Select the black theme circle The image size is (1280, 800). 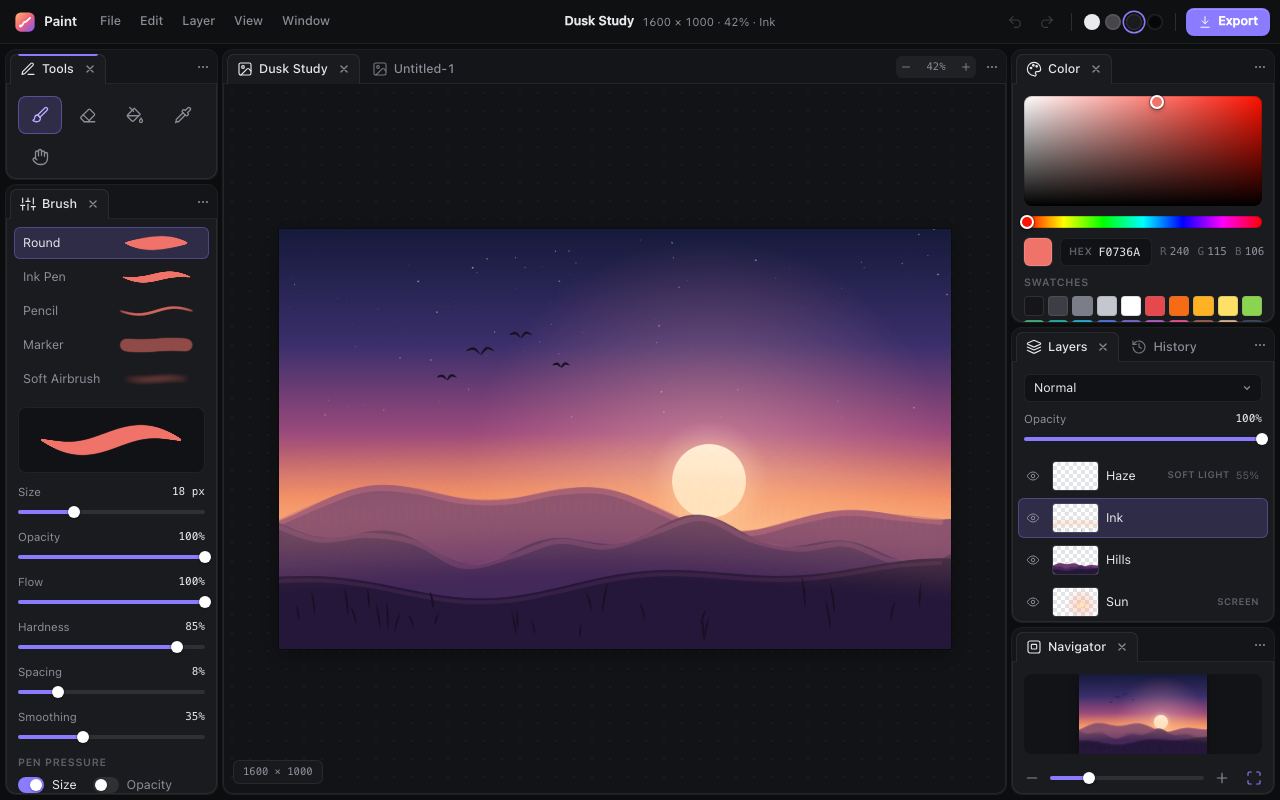point(1155,22)
